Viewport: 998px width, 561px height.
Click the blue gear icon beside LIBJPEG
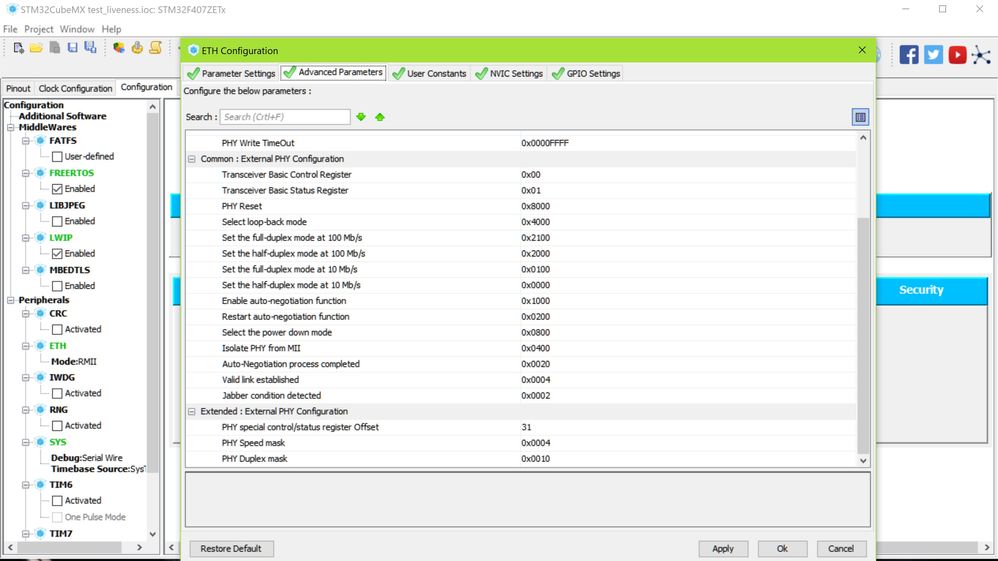pyautogui.click(x=40, y=206)
